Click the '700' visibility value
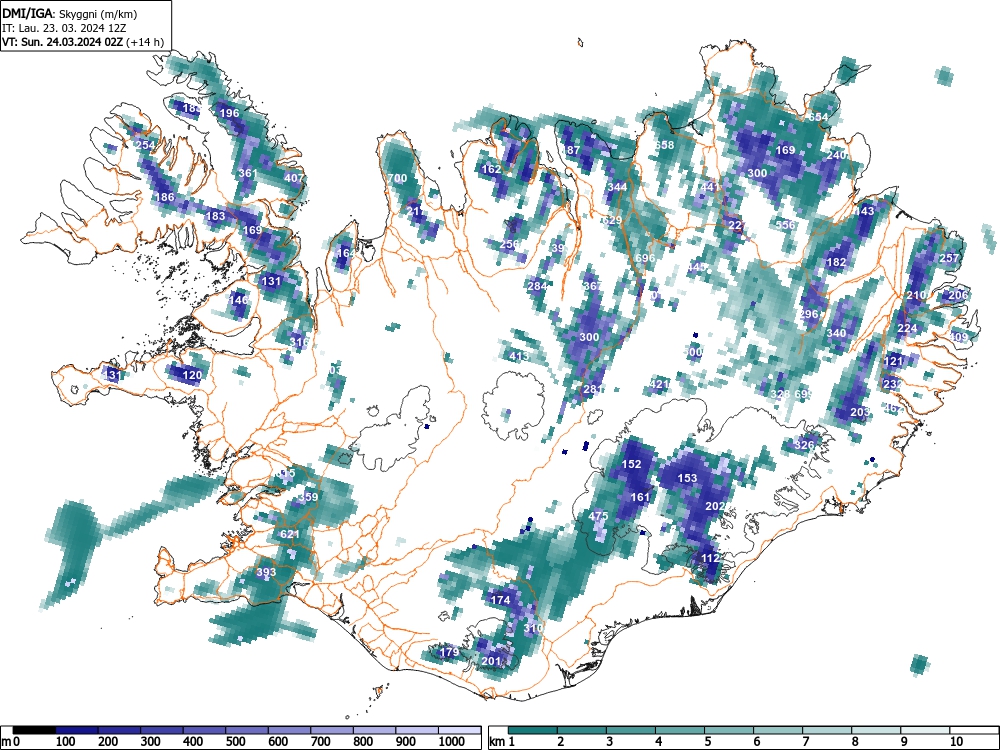Image resolution: width=1000 pixels, height=750 pixels. [x=397, y=178]
